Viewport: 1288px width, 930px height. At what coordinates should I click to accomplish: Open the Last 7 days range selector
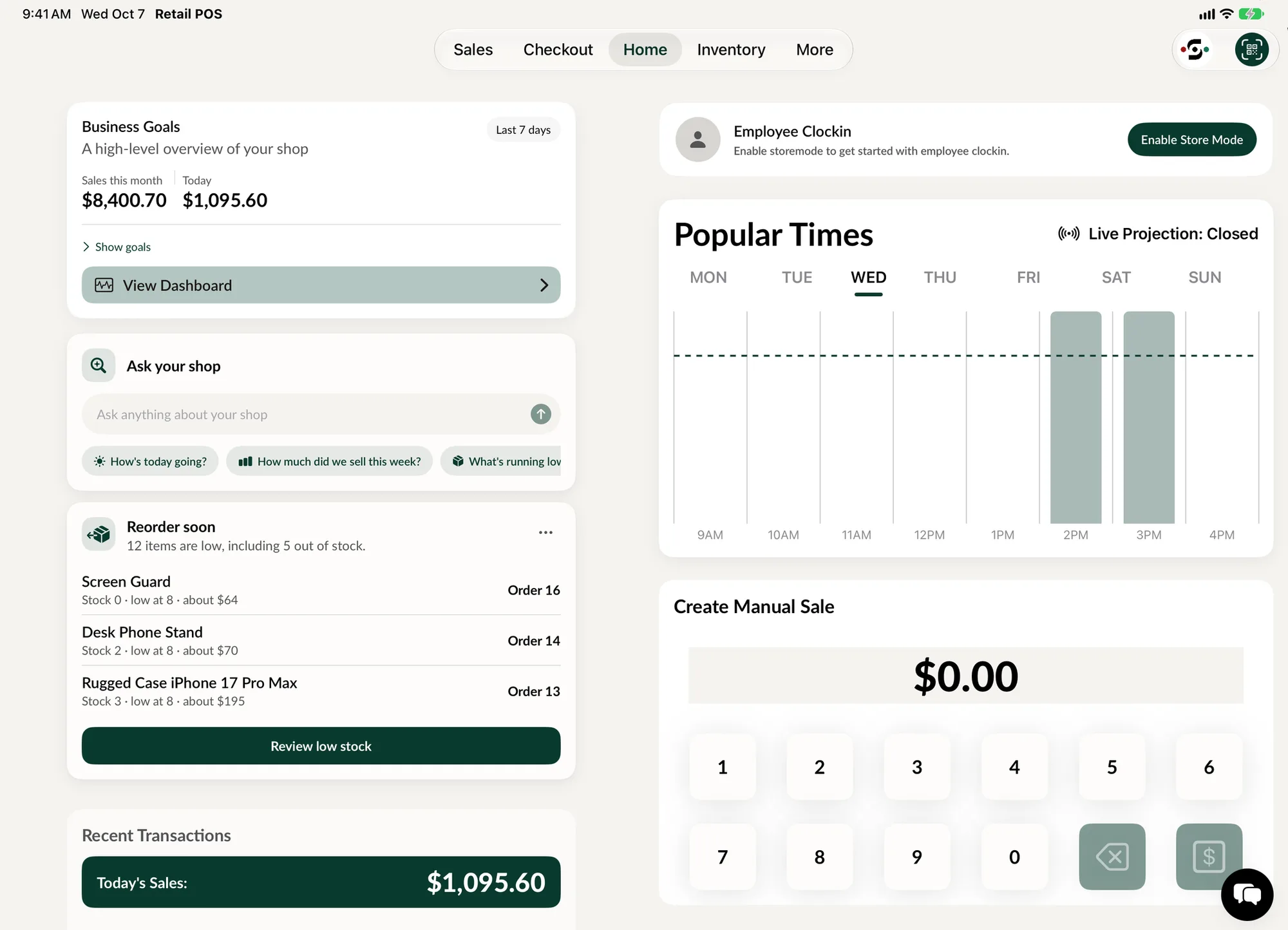pos(523,130)
